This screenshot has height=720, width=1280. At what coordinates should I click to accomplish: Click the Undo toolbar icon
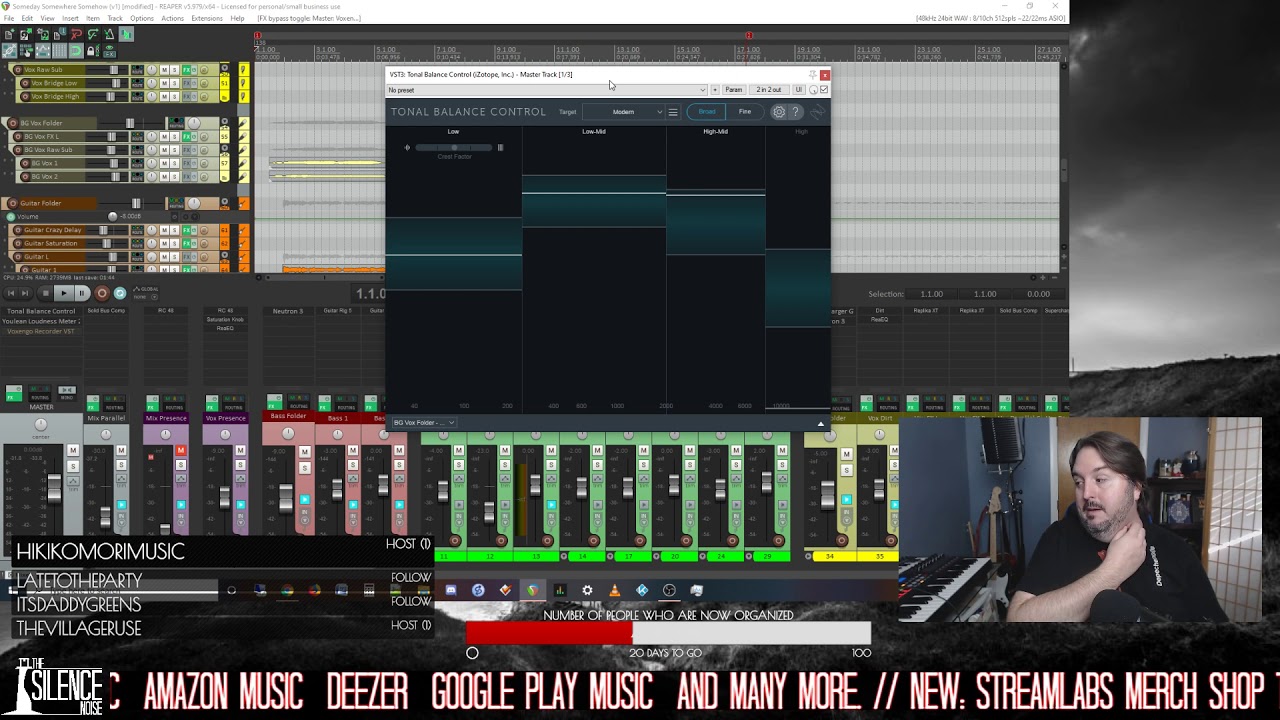77,35
